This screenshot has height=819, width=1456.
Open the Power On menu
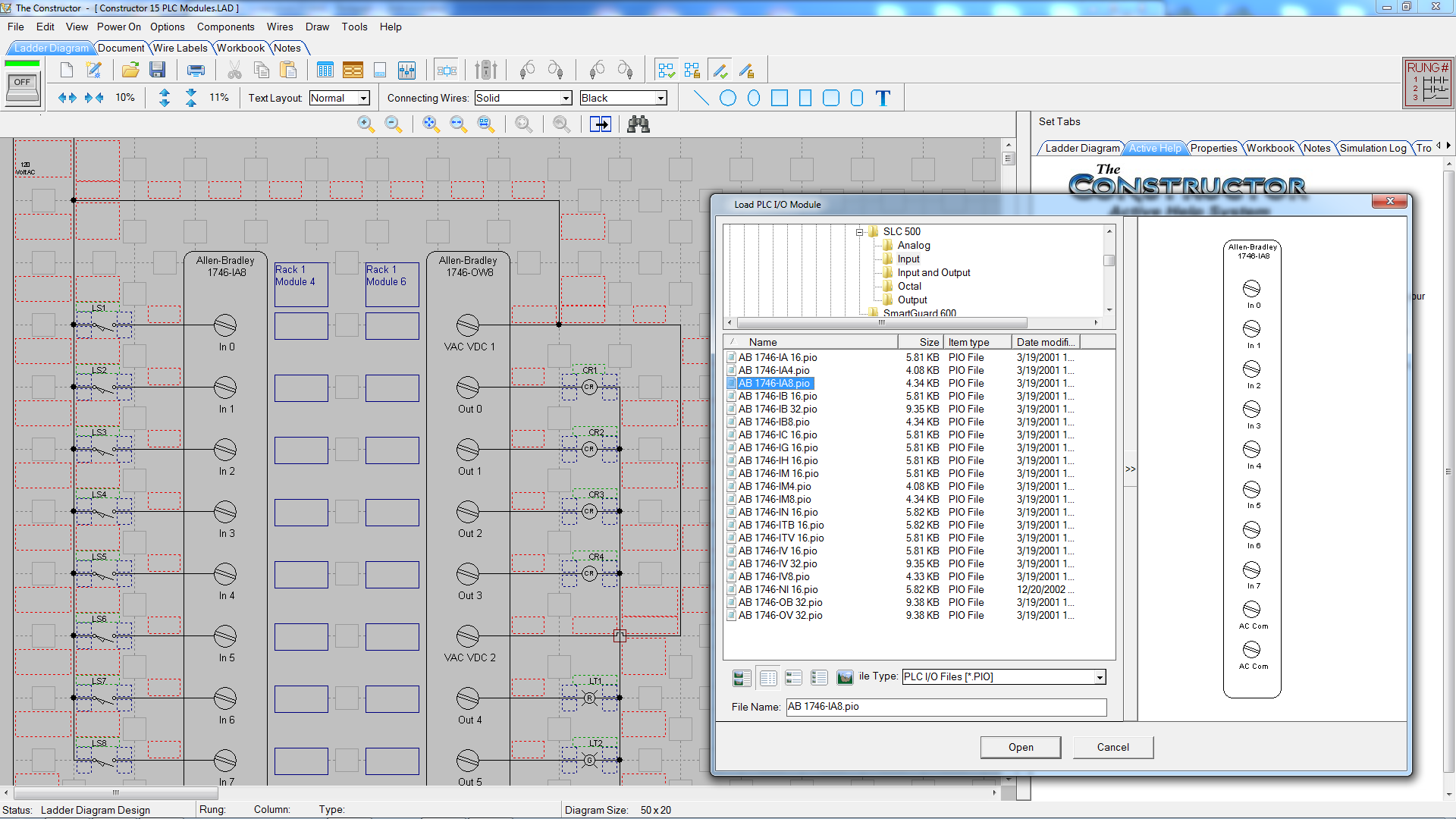click(x=119, y=27)
